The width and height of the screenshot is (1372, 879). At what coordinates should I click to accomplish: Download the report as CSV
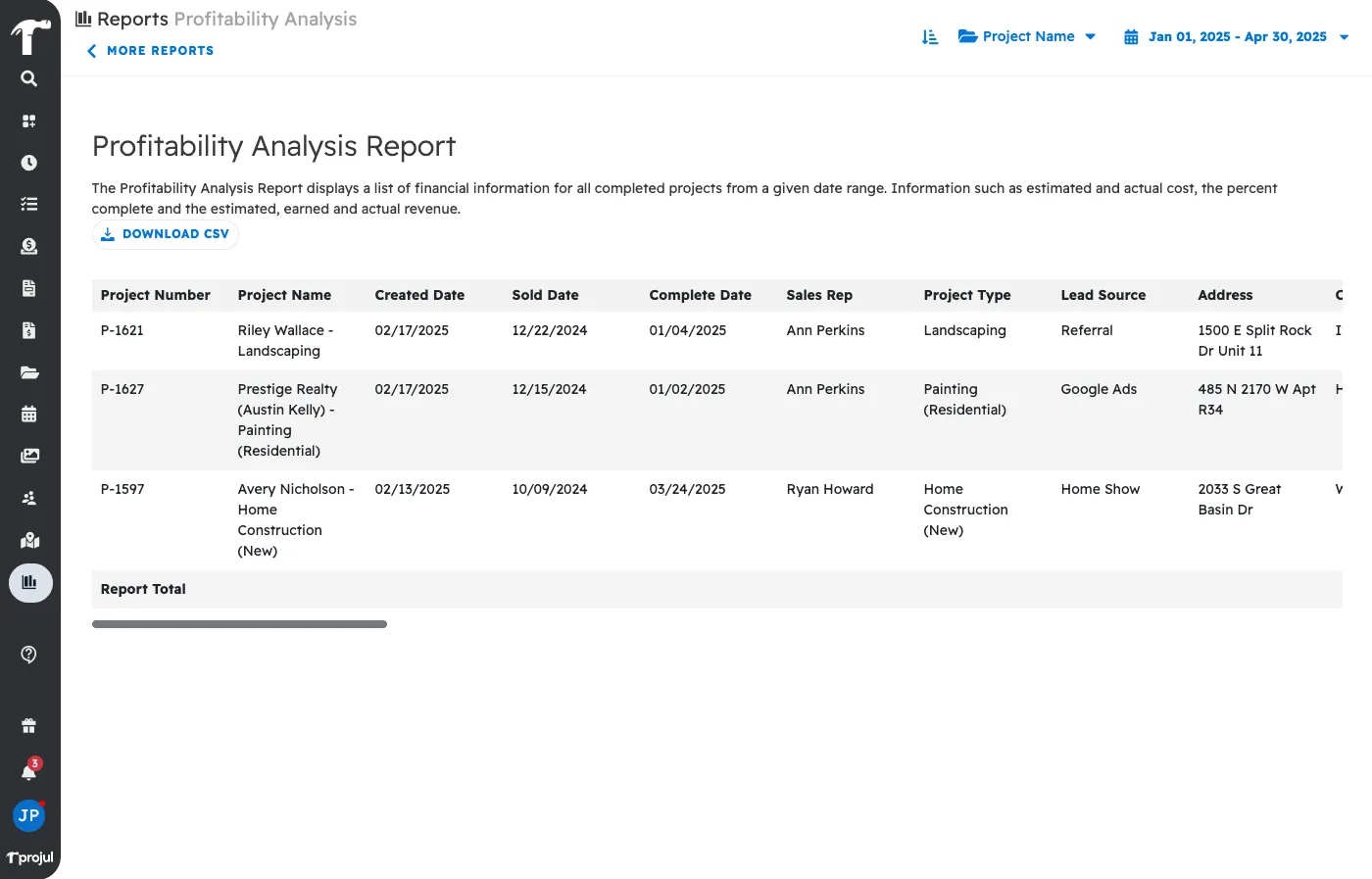[x=165, y=234]
